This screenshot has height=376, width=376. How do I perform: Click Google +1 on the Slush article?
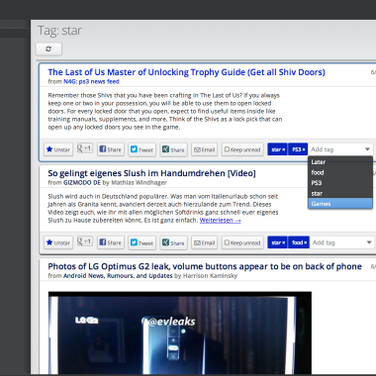coord(85,241)
